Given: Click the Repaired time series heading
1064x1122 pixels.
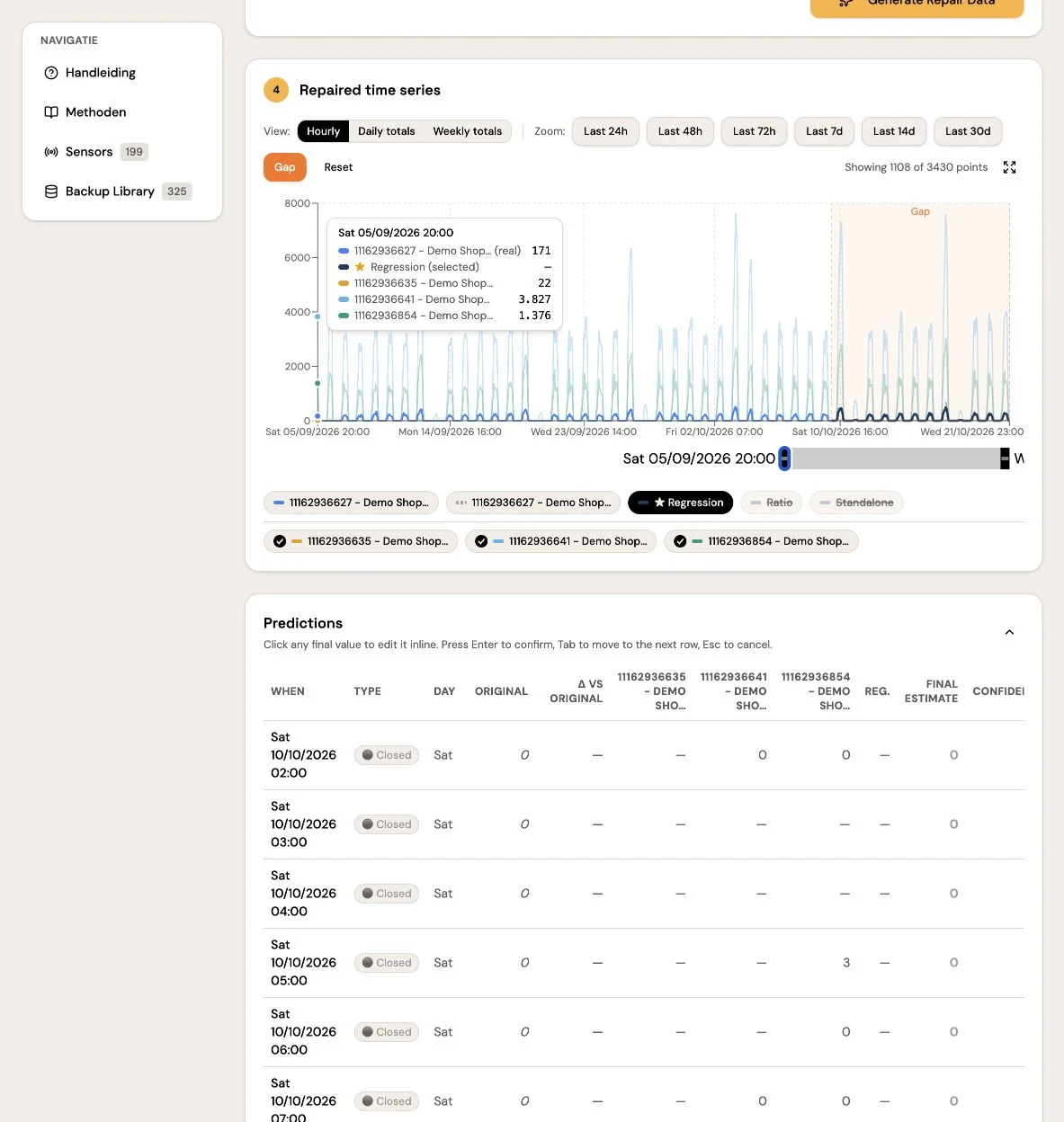Looking at the screenshot, I should [370, 90].
